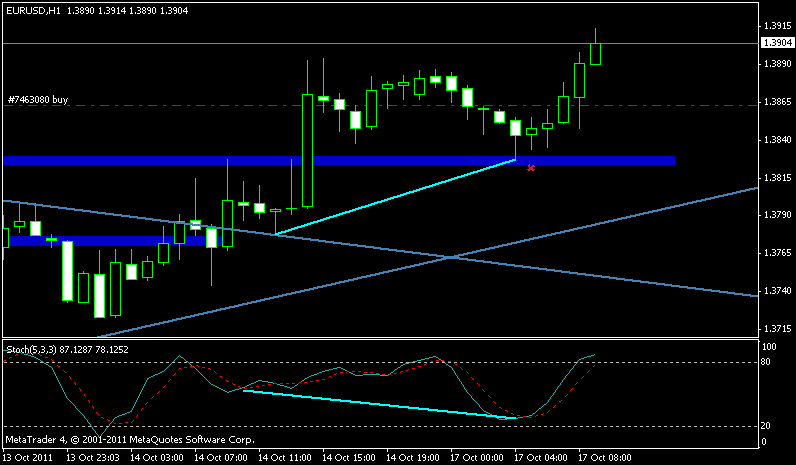The width and height of the screenshot is (796, 465).
Task: Select the cyan divergence line in Stochastic window
Action: click(380, 404)
